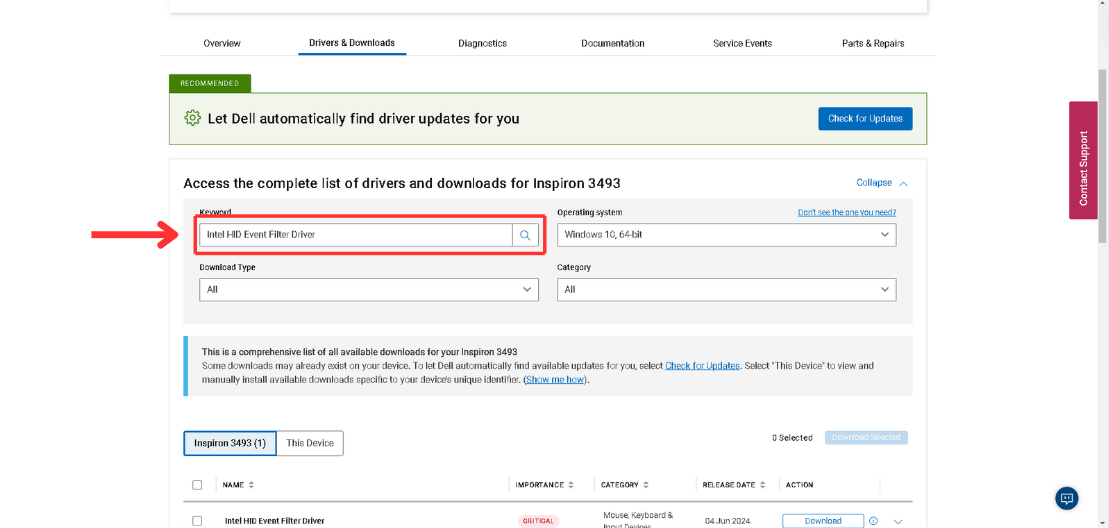
Task: Click the Download button for Intel HID driver
Action: pos(823,521)
